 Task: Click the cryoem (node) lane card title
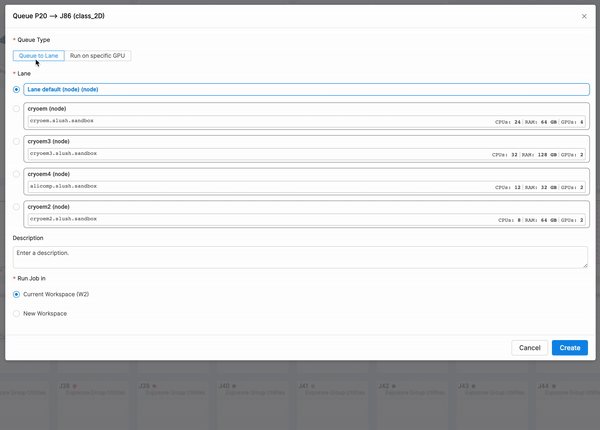pos(47,109)
